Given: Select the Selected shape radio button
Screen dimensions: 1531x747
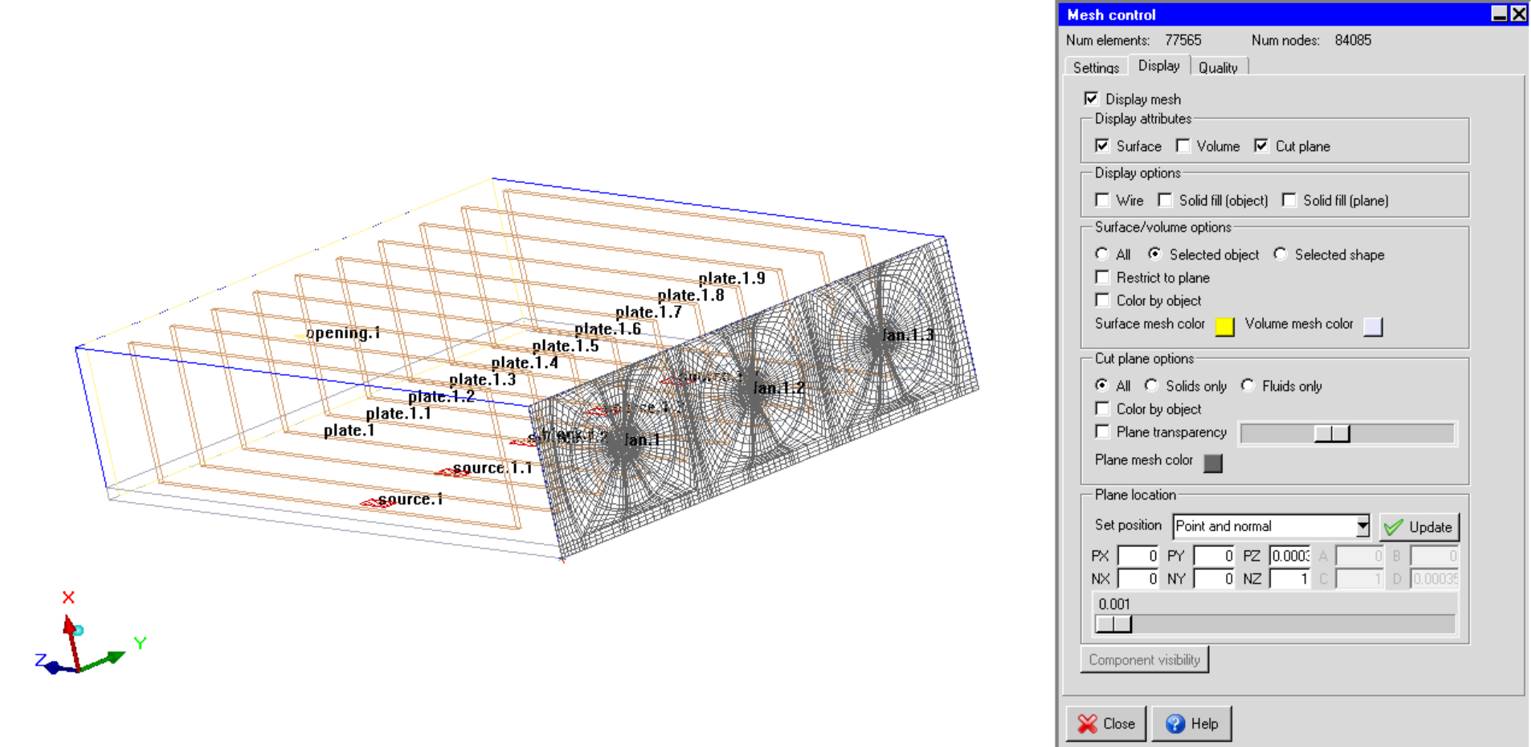Looking at the screenshot, I should coord(1281,255).
